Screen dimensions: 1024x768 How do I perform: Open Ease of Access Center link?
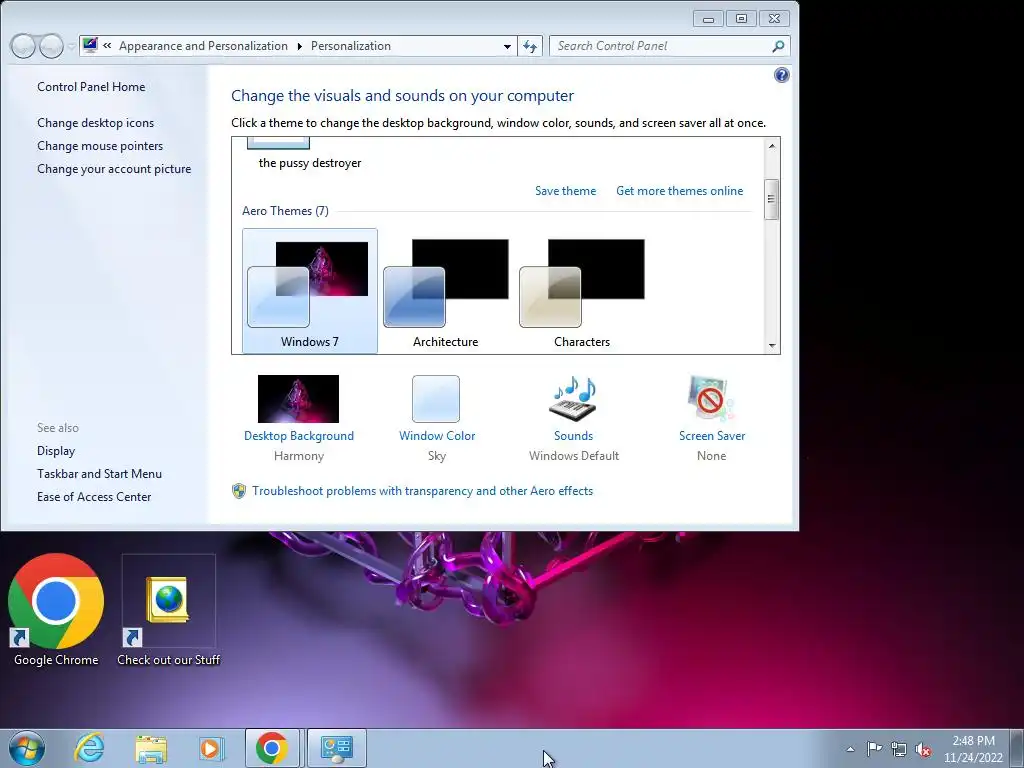pyautogui.click(x=94, y=496)
